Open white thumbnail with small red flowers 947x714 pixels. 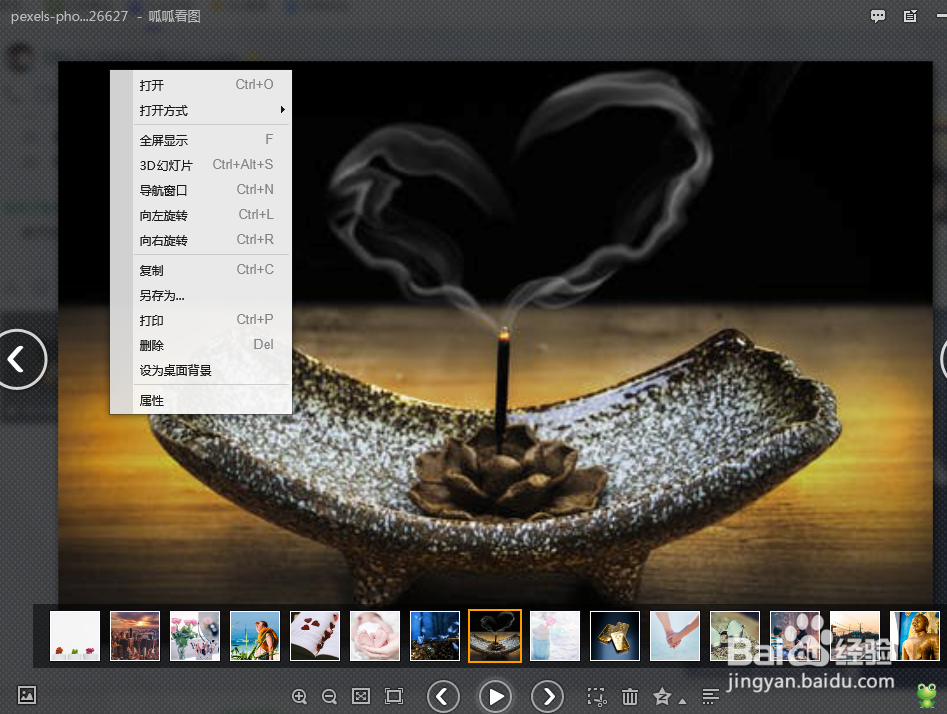[x=75, y=635]
